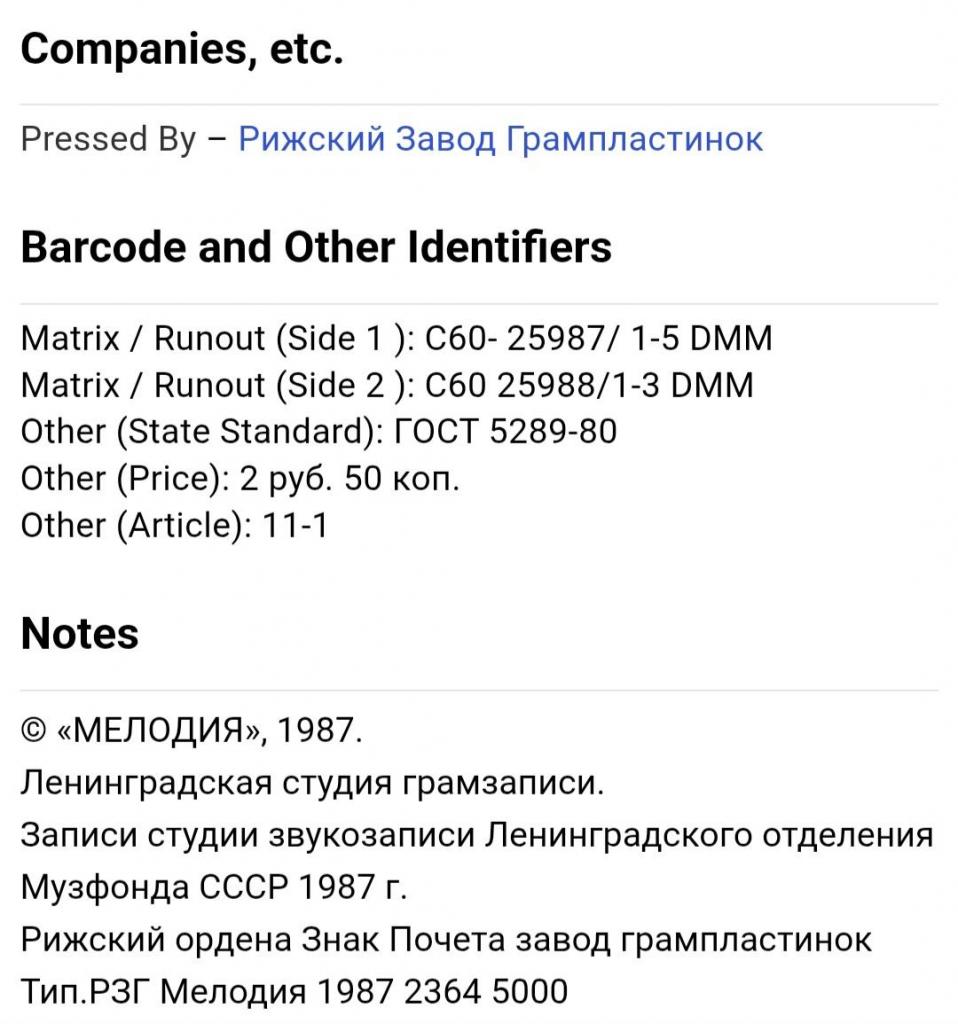Click the 'Notes' heading
Viewport: 958px width, 1024px height.
coord(80,633)
